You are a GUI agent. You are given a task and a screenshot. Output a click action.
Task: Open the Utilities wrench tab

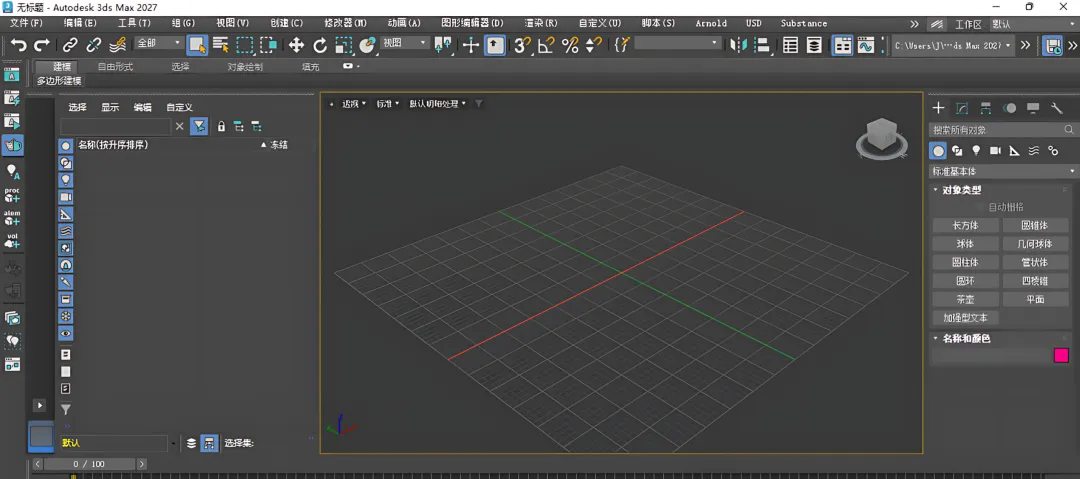click(1056, 108)
